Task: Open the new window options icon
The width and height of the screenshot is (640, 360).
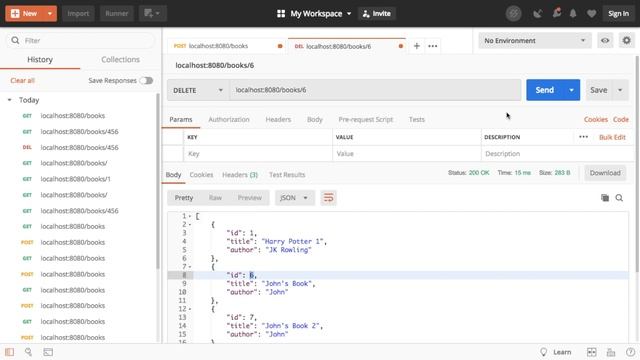Action: pyautogui.click(x=152, y=13)
